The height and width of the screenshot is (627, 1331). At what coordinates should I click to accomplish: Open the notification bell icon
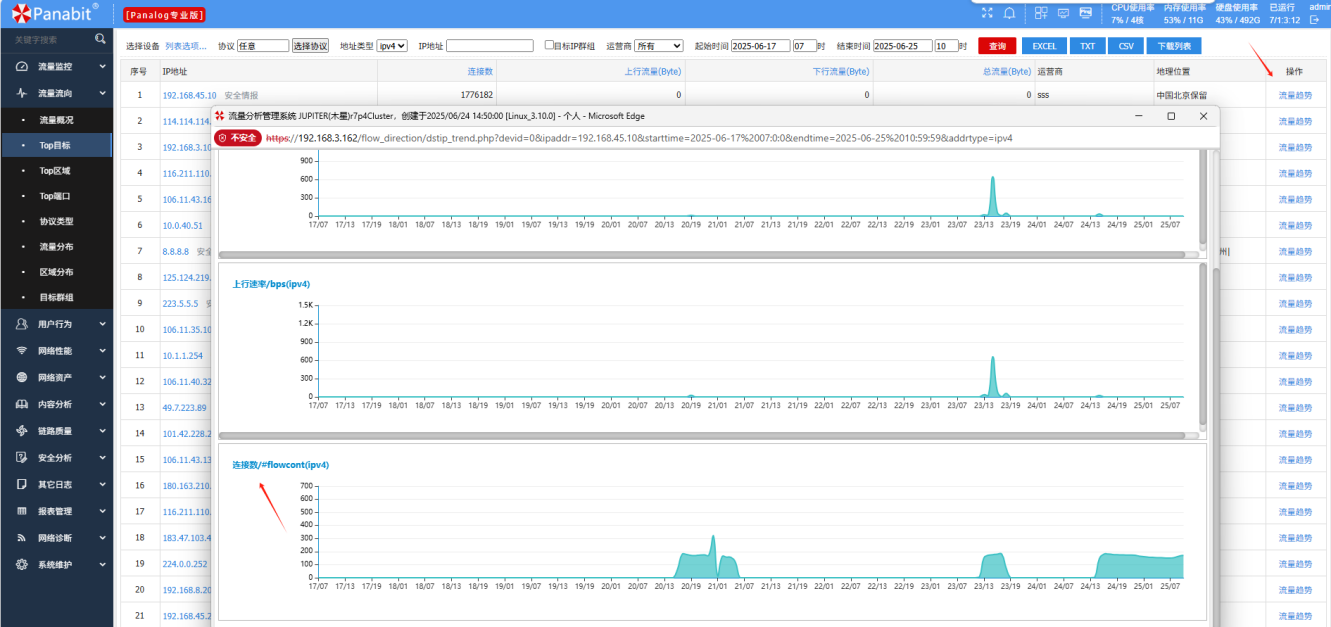point(1010,13)
